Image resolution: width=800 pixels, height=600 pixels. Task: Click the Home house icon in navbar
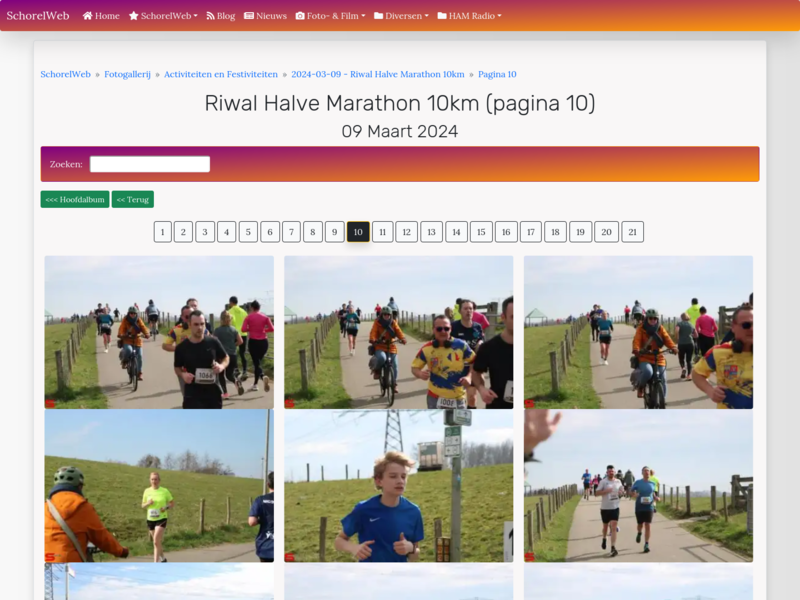pyautogui.click(x=87, y=16)
